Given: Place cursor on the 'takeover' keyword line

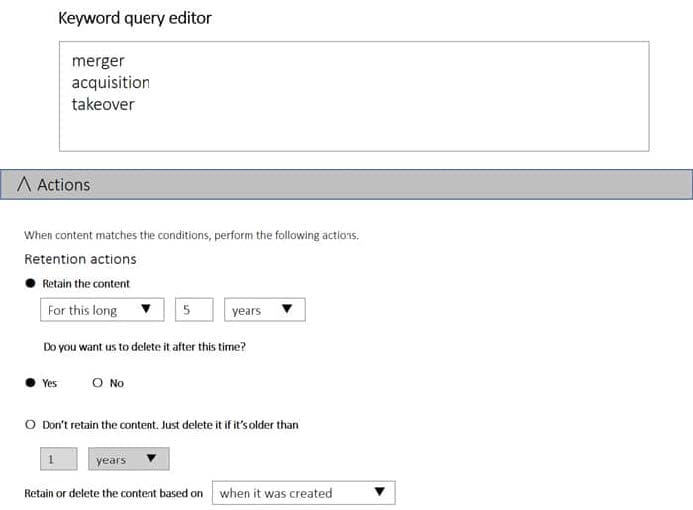Looking at the screenshot, I should coord(103,104).
